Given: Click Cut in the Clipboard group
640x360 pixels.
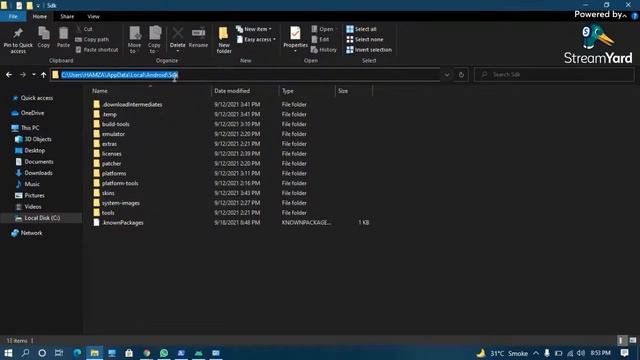Looking at the screenshot, I should pyautogui.click(x=84, y=29).
